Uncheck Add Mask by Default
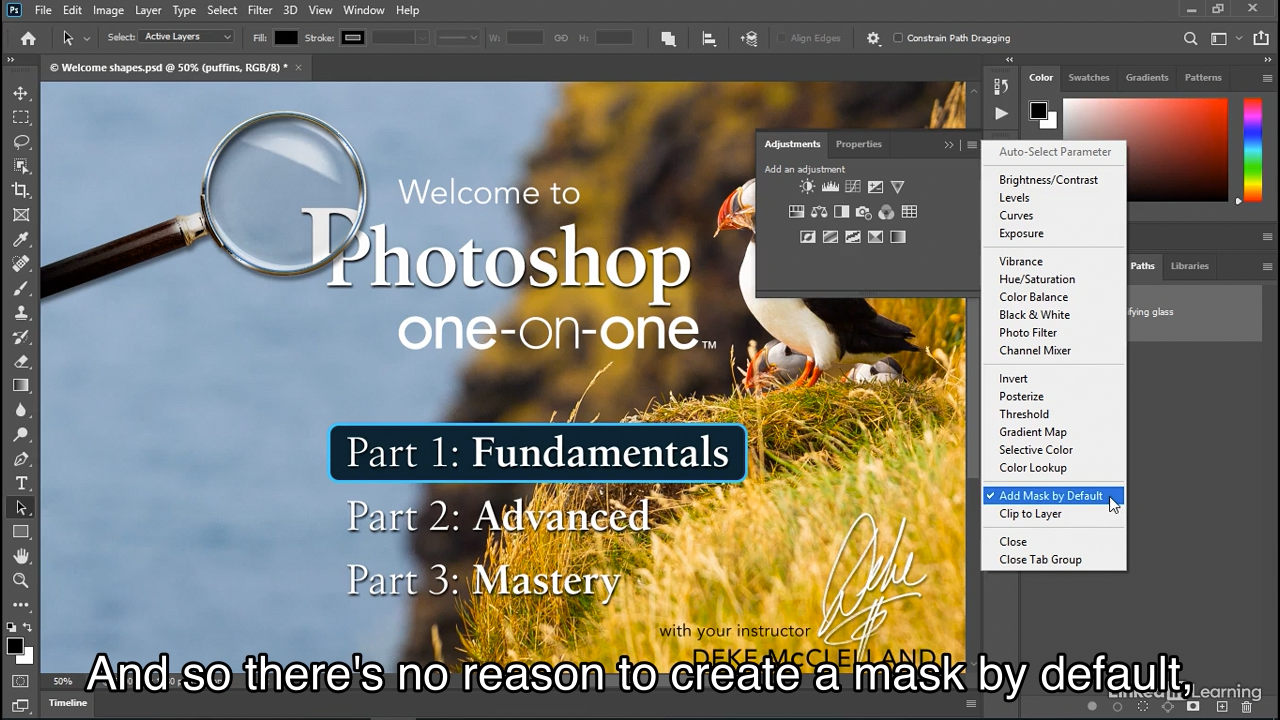The height and width of the screenshot is (720, 1280). pos(1053,496)
